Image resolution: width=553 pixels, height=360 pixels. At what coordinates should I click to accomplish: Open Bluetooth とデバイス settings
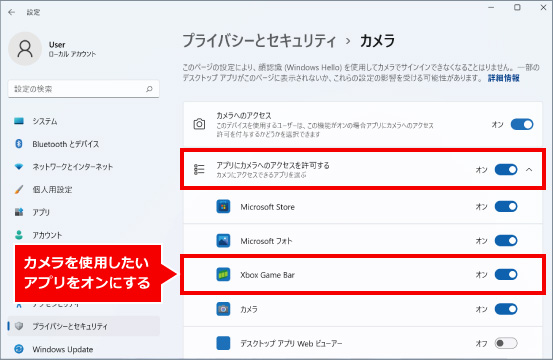(84, 144)
